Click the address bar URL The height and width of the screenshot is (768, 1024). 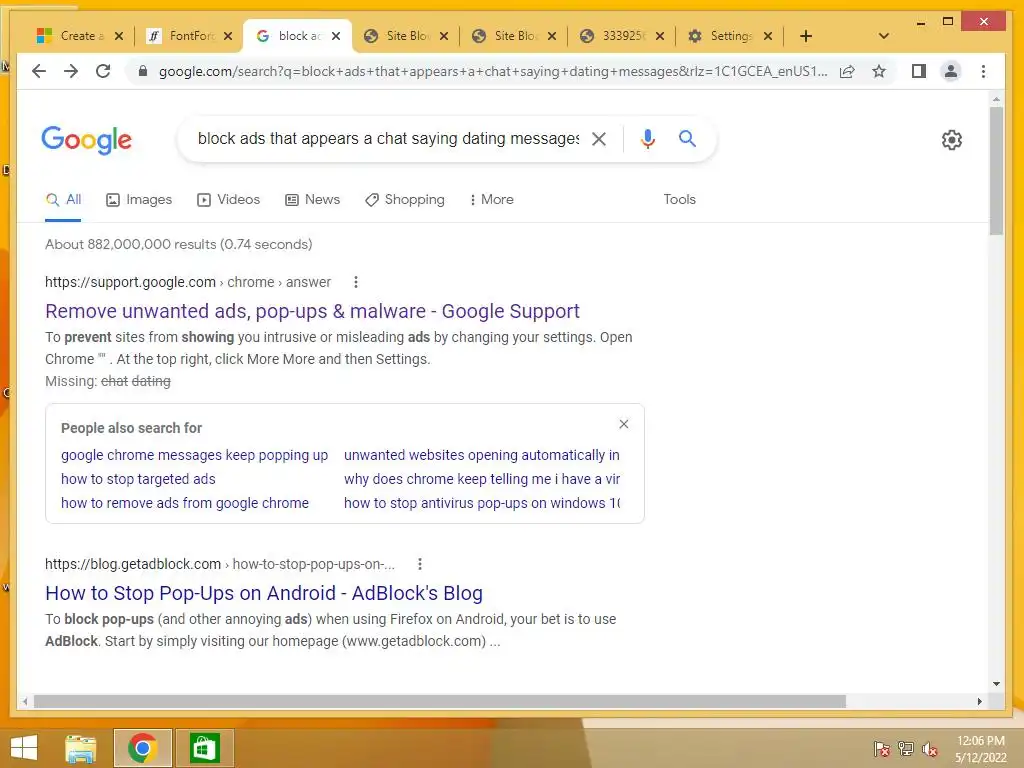tap(493, 71)
